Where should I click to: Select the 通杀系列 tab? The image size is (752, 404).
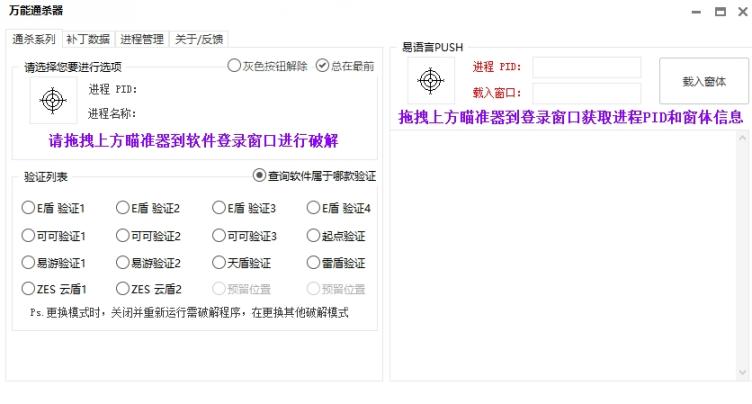[35, 39]
